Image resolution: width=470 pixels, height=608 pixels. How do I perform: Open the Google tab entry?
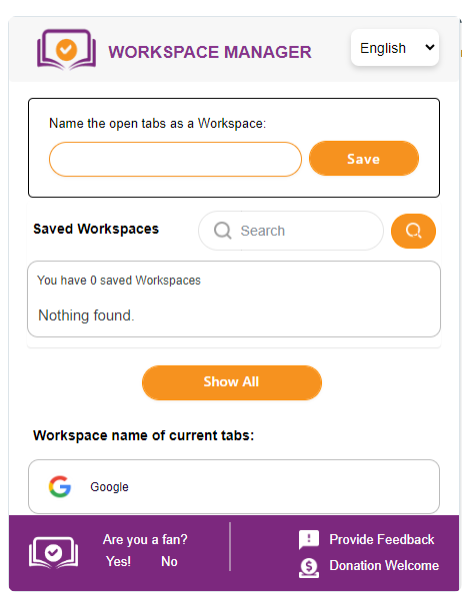click(234, 487)
